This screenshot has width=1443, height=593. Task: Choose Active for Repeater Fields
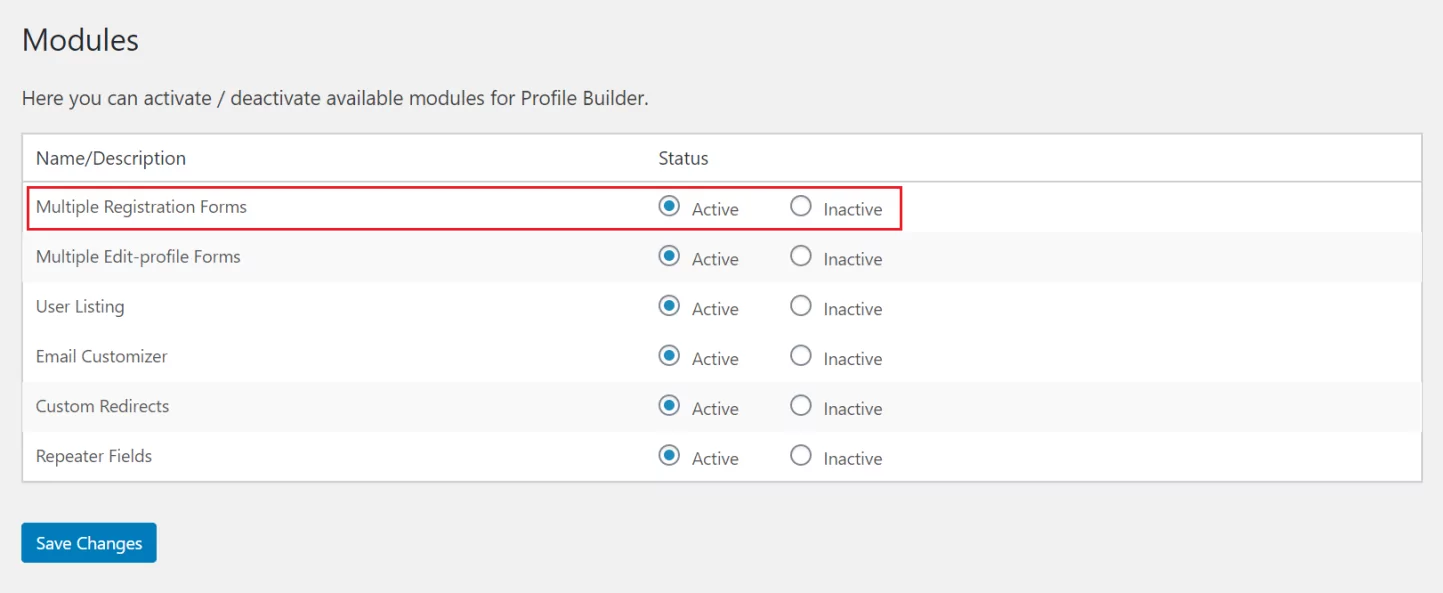coord(669,456)
